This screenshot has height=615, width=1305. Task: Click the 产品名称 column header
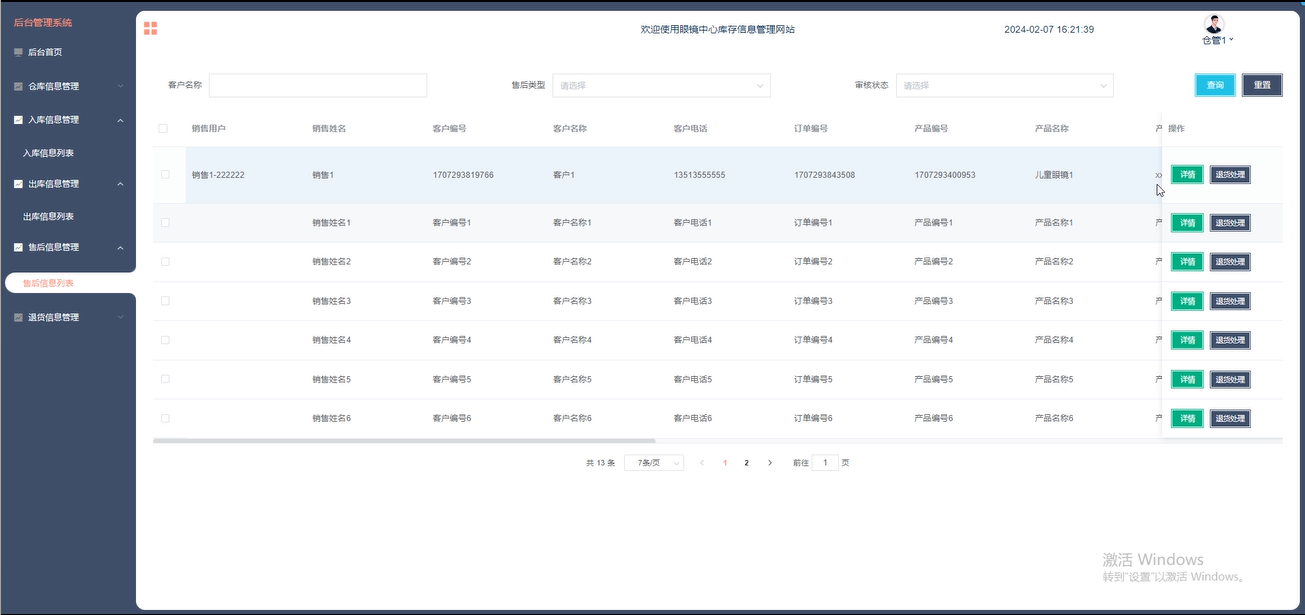1052,129
